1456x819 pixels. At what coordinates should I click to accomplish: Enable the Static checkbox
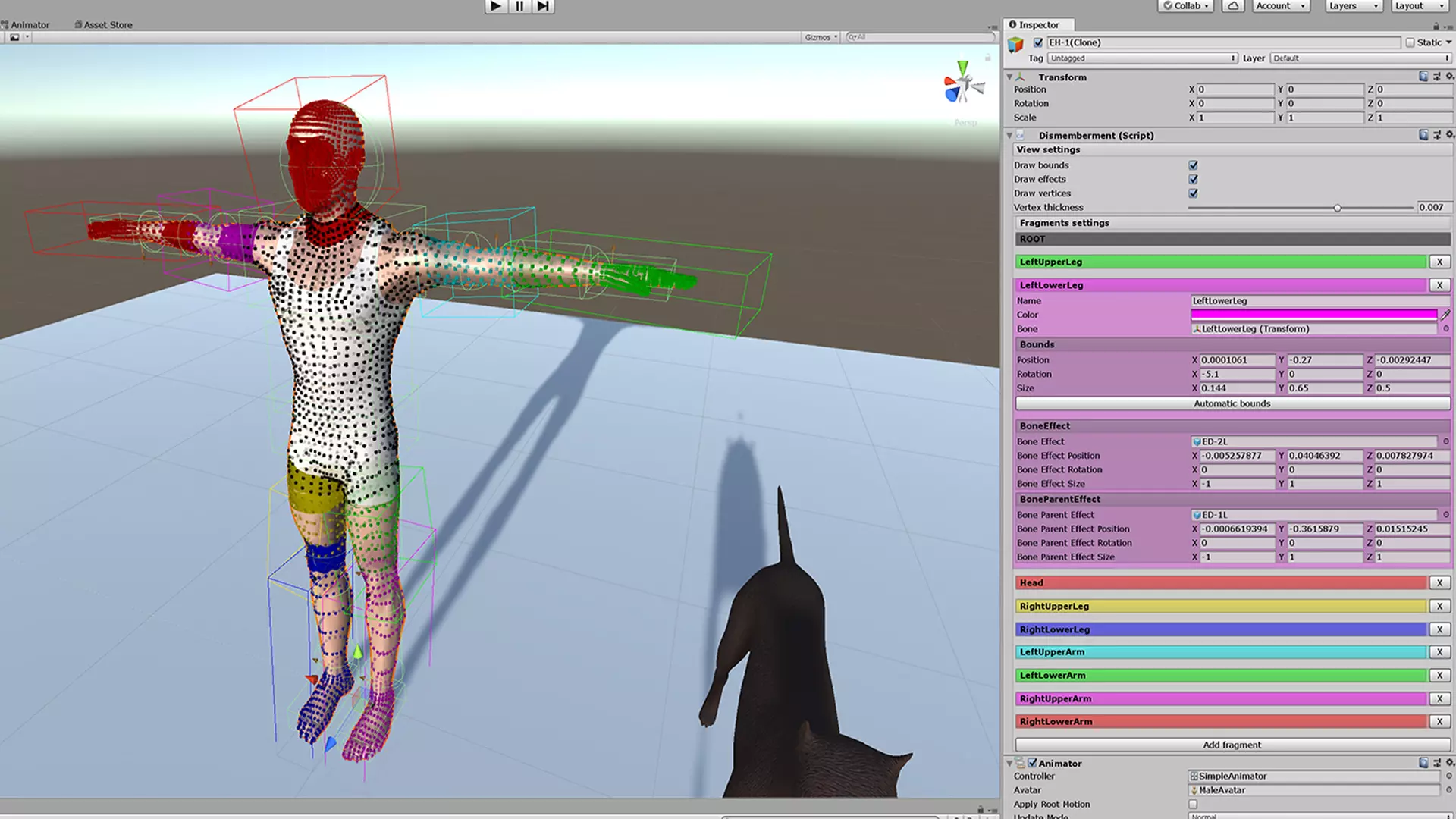[x=1410, y=43]
